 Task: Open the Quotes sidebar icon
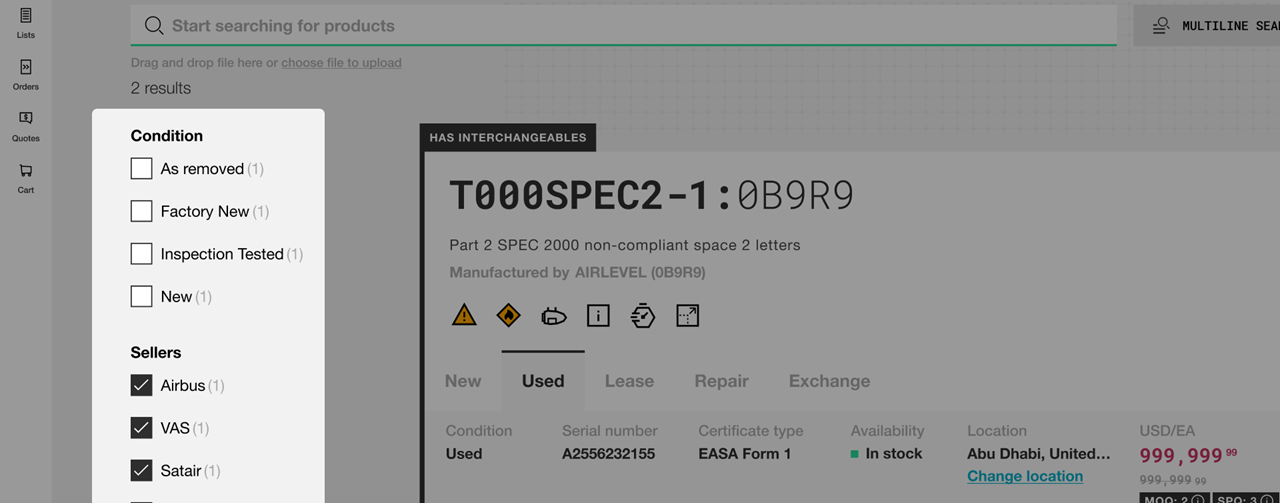[x=26, y=126]
